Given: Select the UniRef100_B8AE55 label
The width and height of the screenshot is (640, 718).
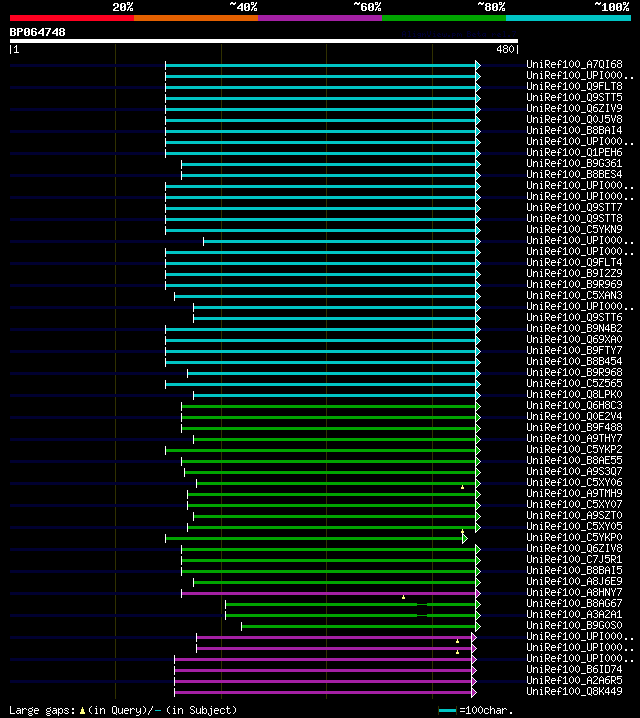Looking at the screenshot, I should 574,460.
